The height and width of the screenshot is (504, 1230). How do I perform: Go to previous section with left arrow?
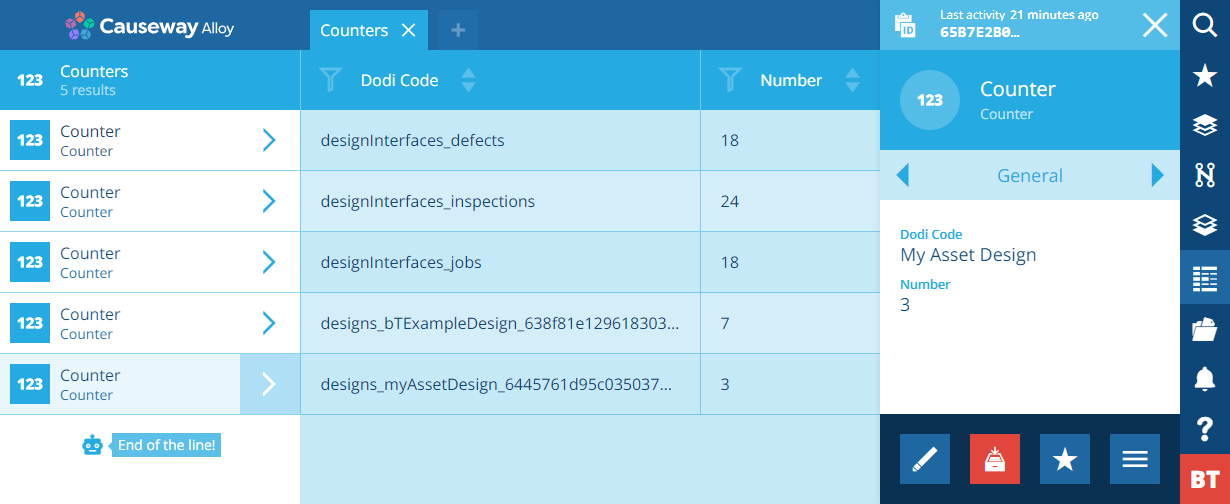coord(903,175)
